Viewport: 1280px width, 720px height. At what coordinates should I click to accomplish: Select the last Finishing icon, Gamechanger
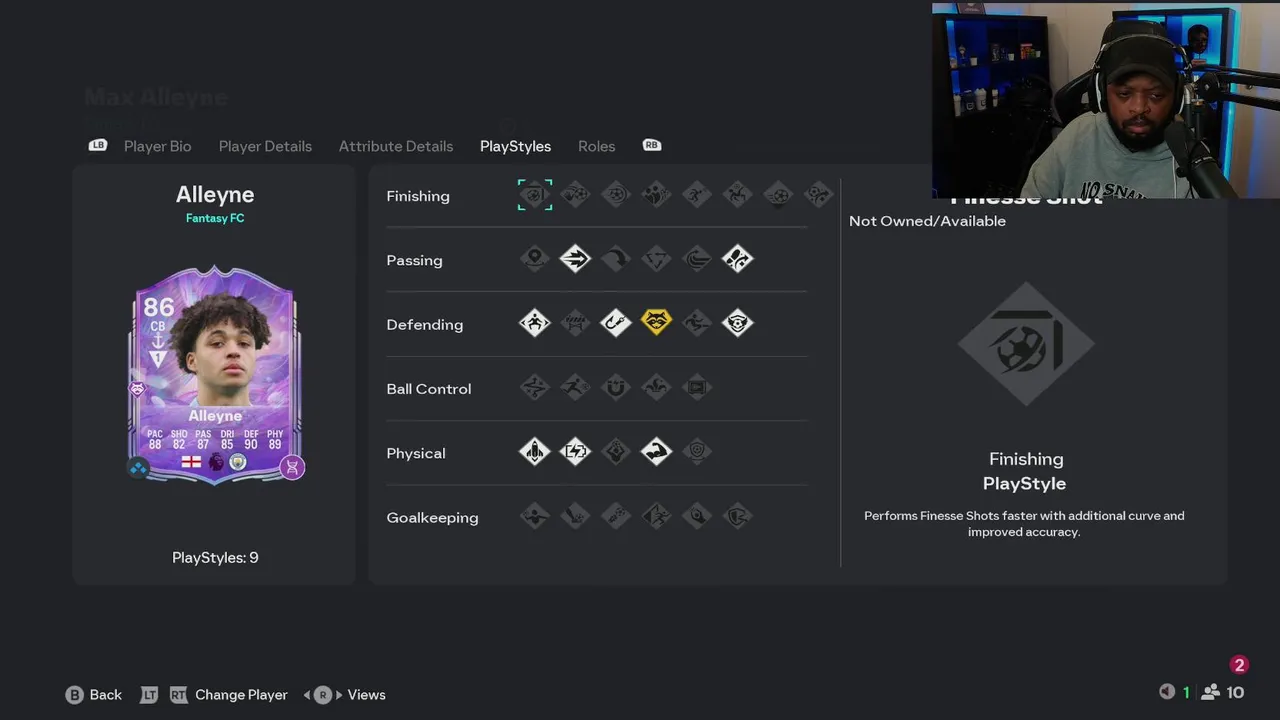point(818,195)
